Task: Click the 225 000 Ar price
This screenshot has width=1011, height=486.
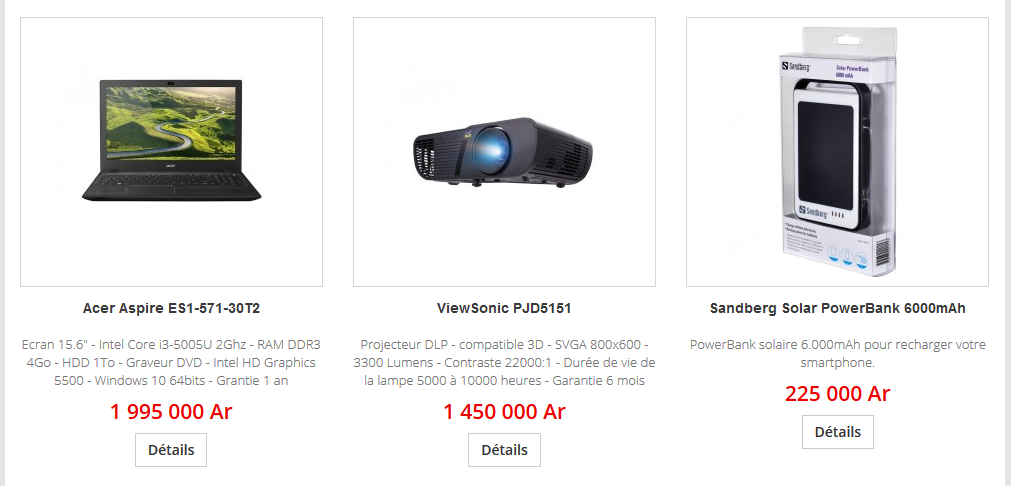Action: pos(838,393)
